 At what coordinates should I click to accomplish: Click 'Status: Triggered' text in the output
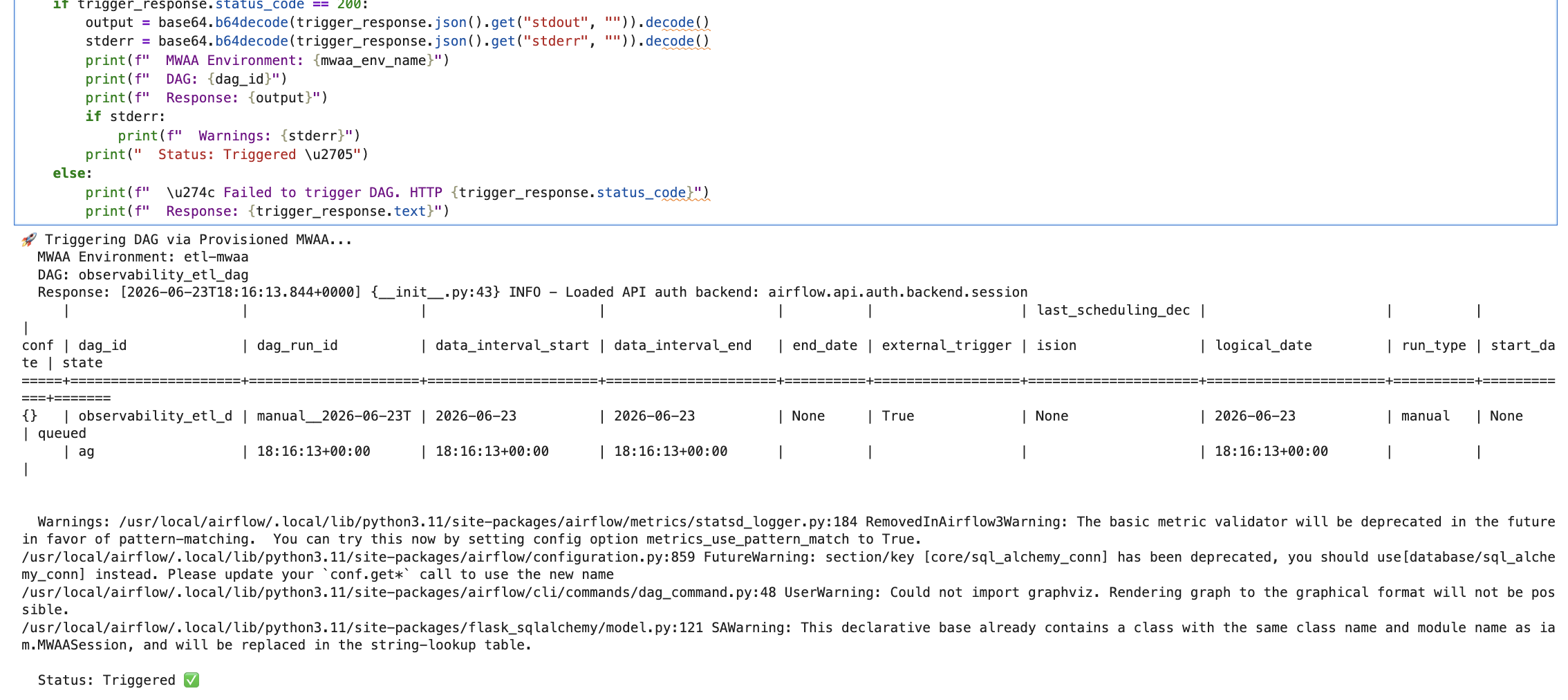coord(106,681)
